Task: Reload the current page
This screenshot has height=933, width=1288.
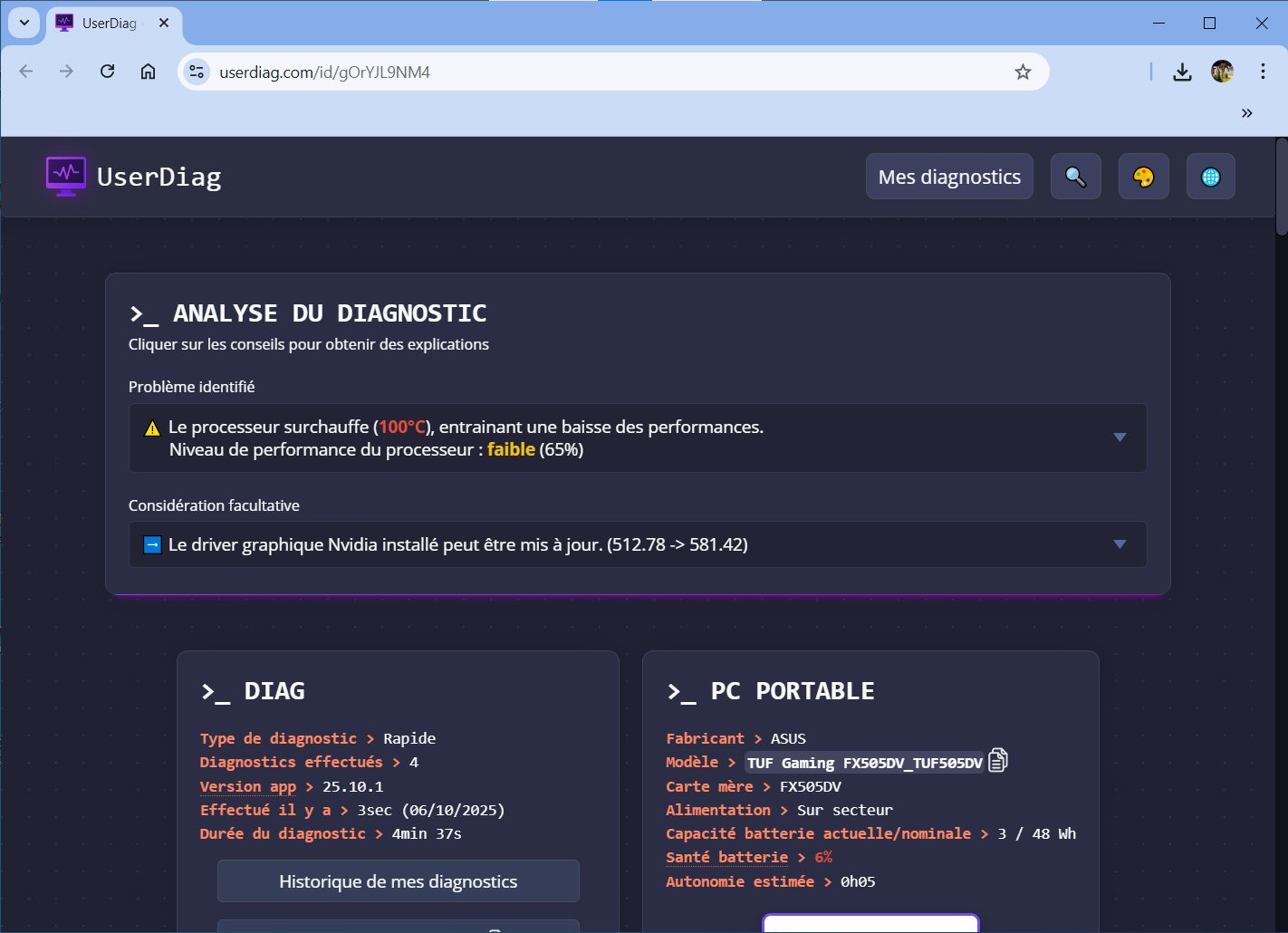Action: tap(107, 72)
